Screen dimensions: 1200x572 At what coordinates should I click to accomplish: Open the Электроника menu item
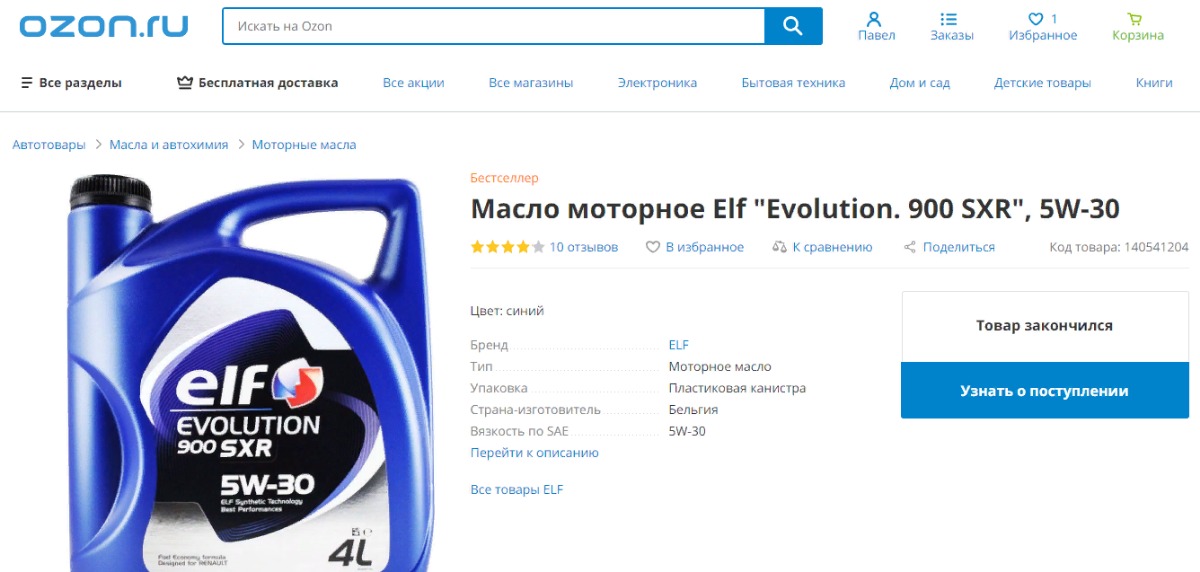tap(657, 83)
